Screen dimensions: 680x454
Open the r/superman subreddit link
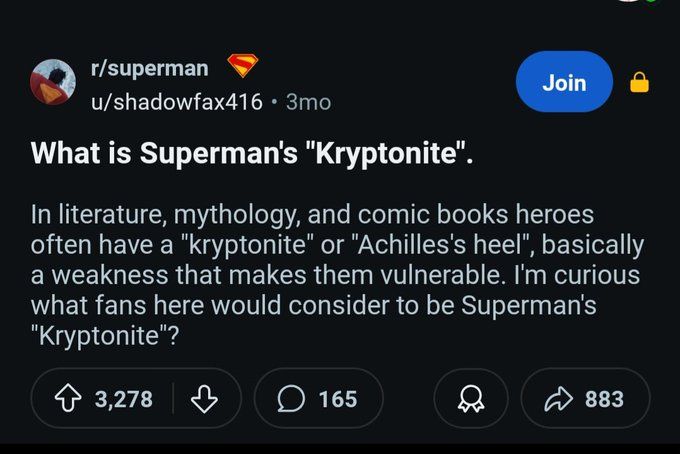pyautogui.click(x=150, y=69)
